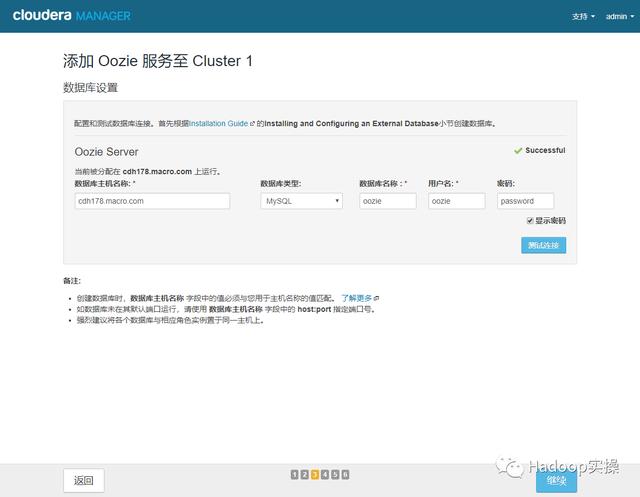
Task: Go to wizard step 4
Action: point(325,474)
